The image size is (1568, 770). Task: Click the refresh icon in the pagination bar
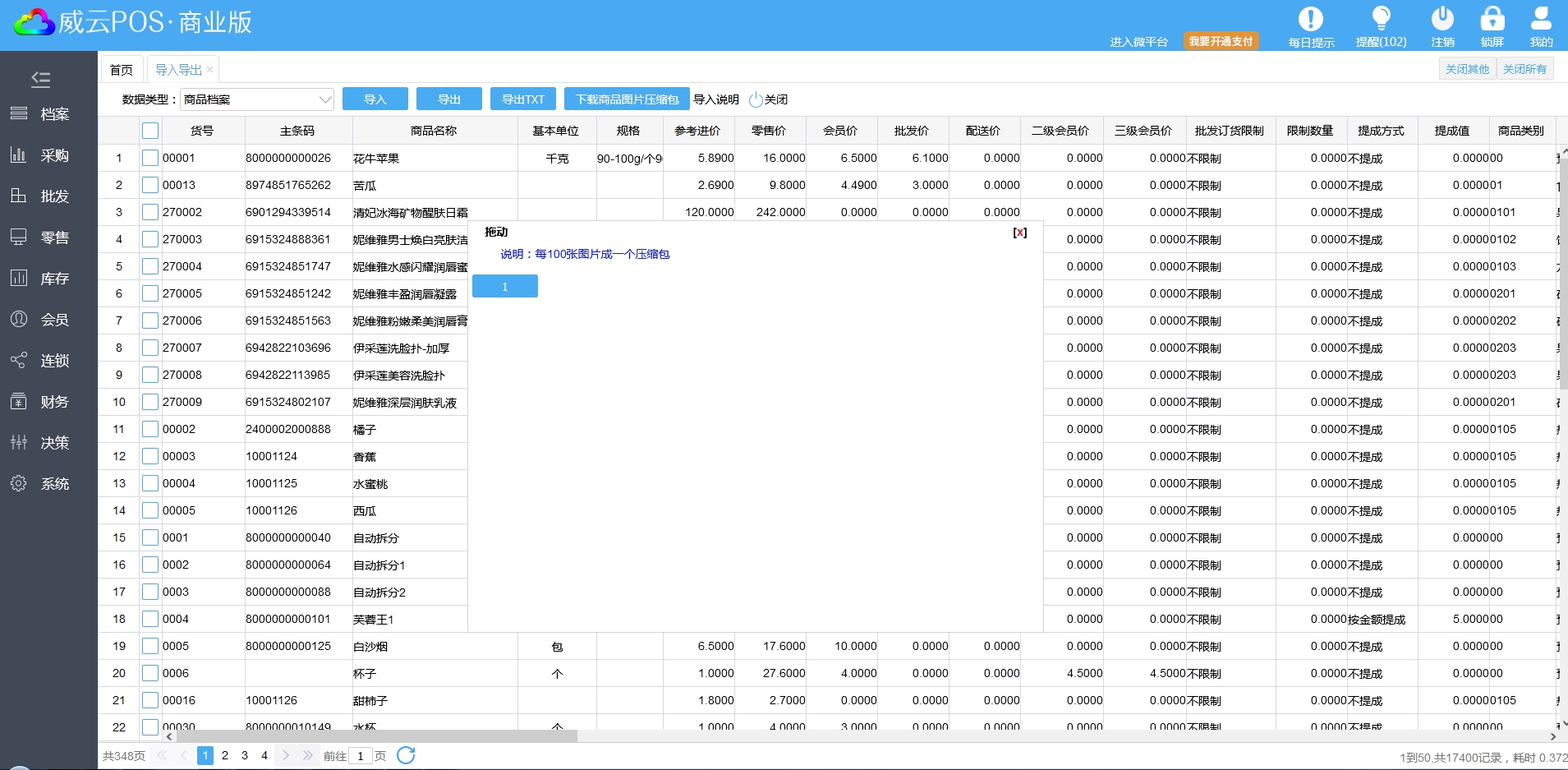point(406,755)
